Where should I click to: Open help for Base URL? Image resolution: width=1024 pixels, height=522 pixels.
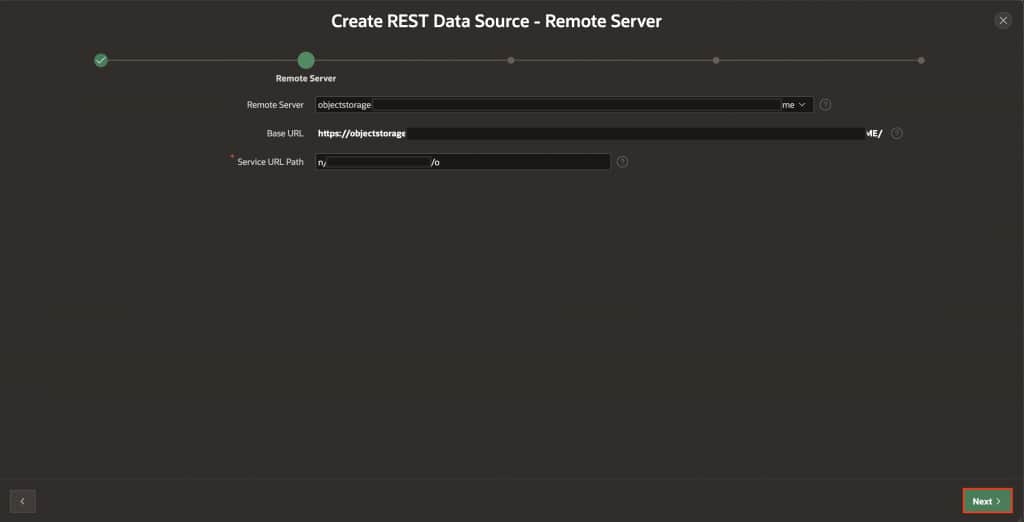[x=897, y=133]
